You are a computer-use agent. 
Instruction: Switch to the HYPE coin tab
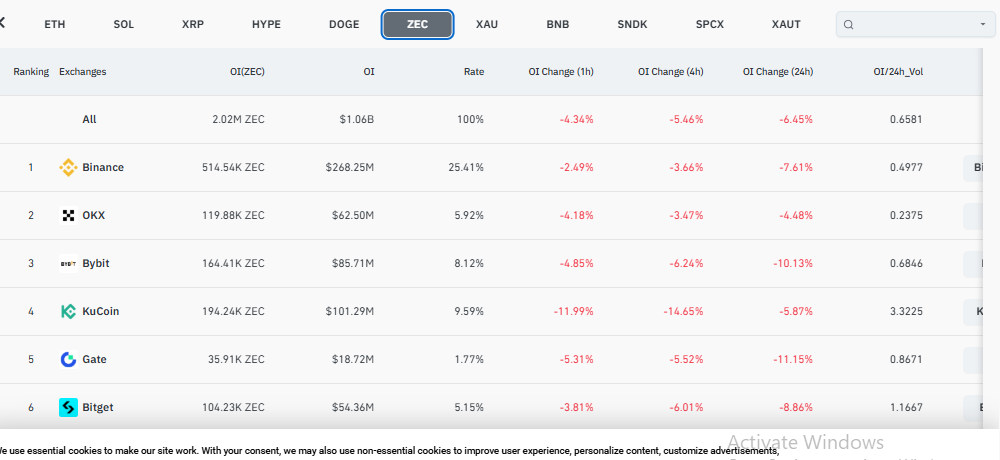(267, 25)
